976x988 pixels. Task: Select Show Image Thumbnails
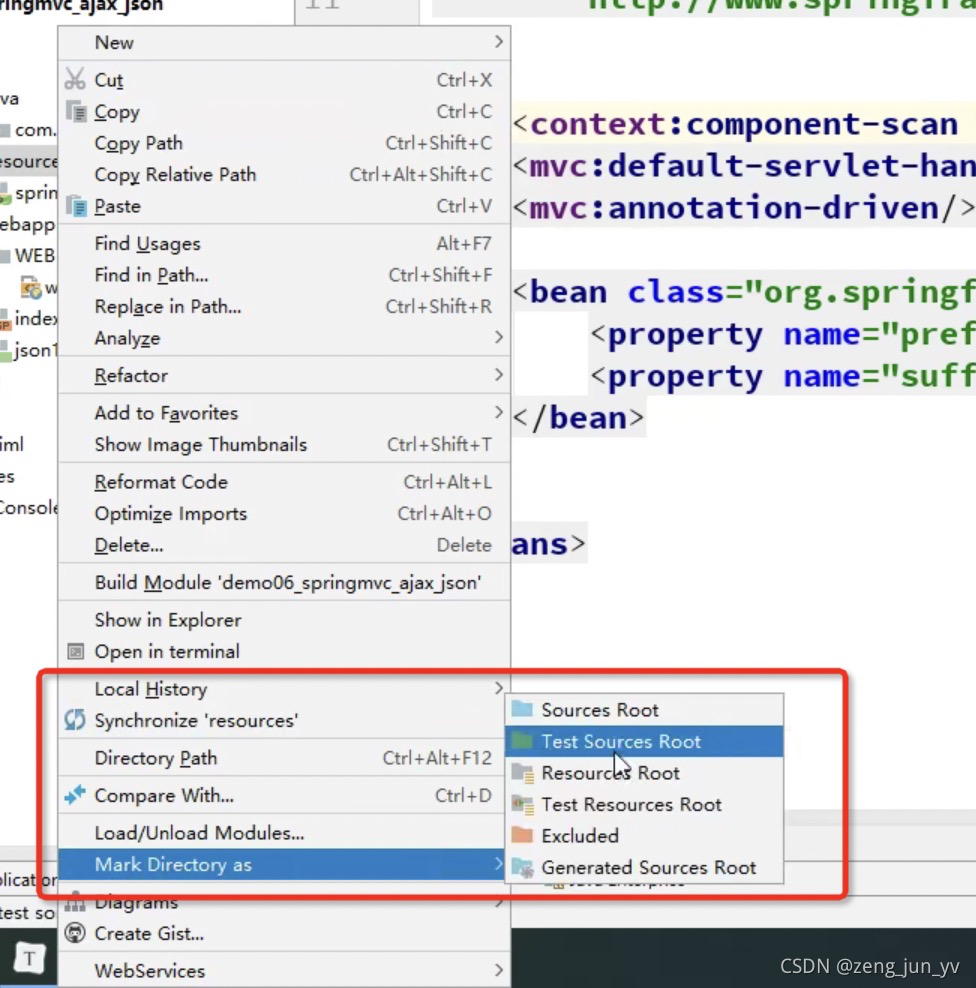(x=284, y=445)
